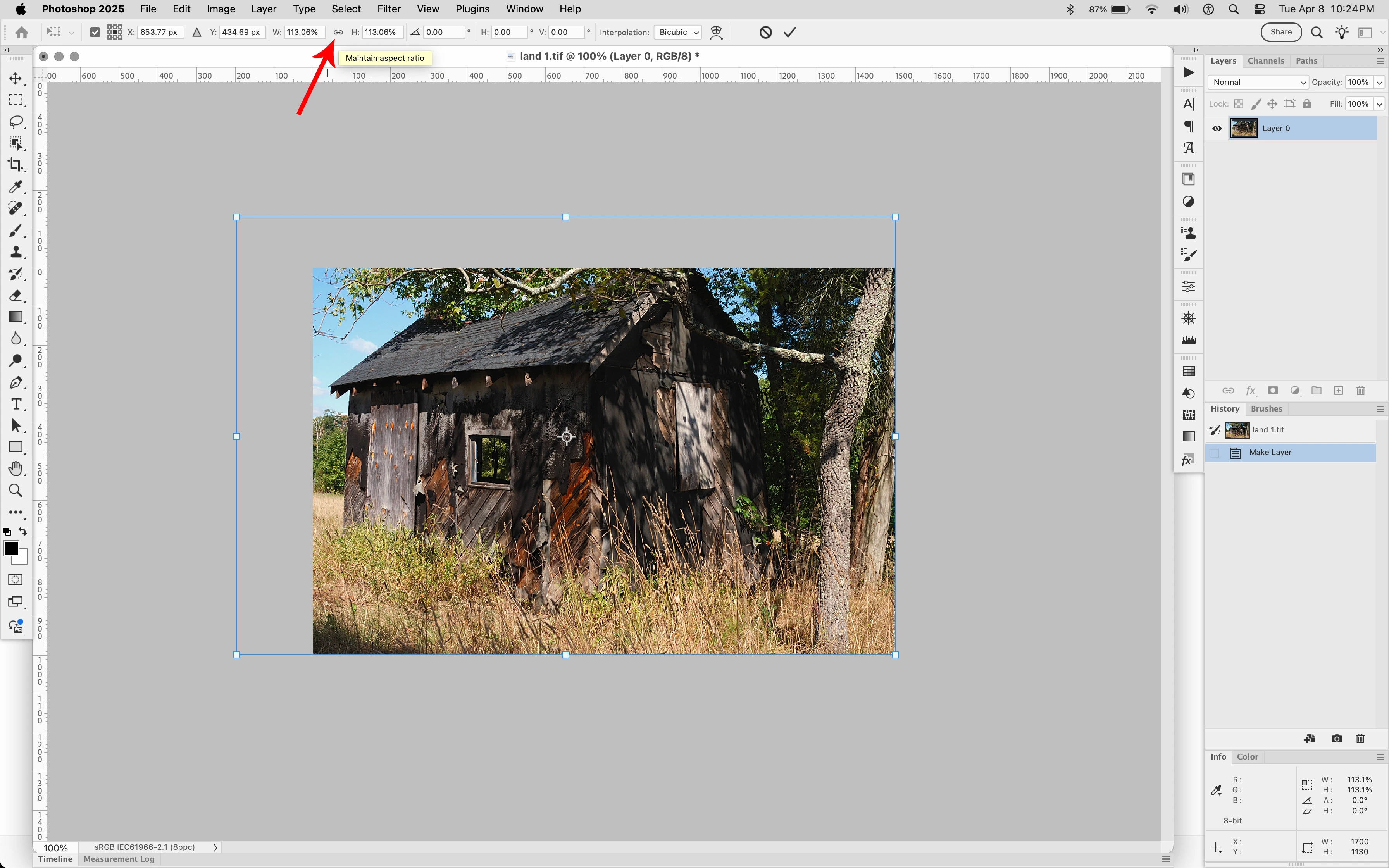Open the Filter menu
The image size is (1389, 868).
pyautogui.click(x=389, y=9)
